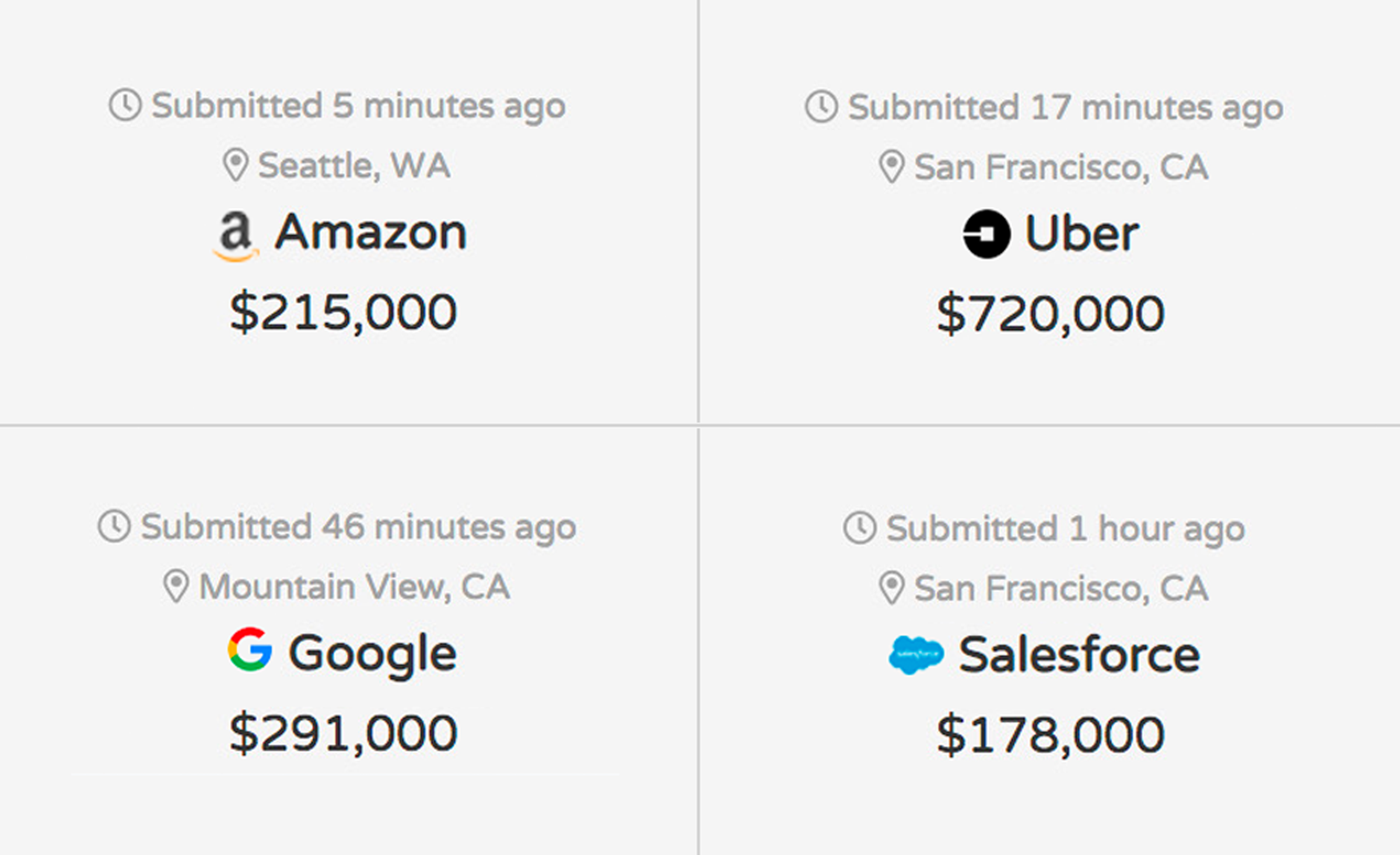Click the Google G logo

coord(250,649)
